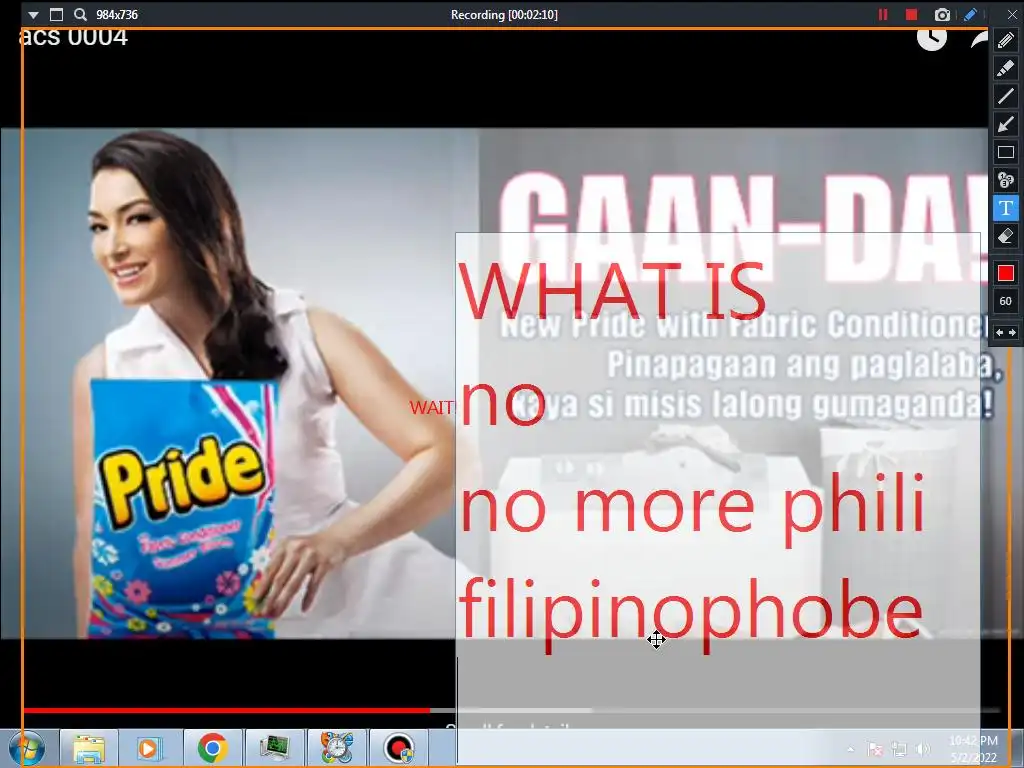Click the Action Center flag tray icon
This screenshot has height=768, width=1024.
pyautogui.click(x=875, y=749)
